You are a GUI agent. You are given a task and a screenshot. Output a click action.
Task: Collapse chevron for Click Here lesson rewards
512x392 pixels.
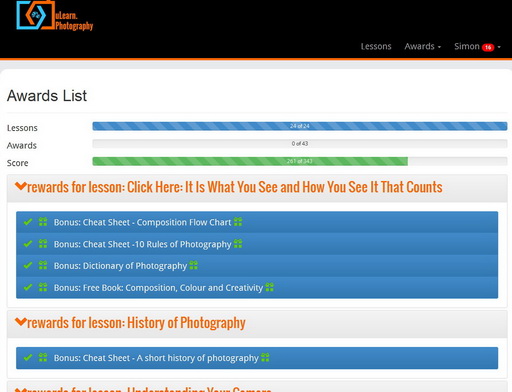click(21, 186)
